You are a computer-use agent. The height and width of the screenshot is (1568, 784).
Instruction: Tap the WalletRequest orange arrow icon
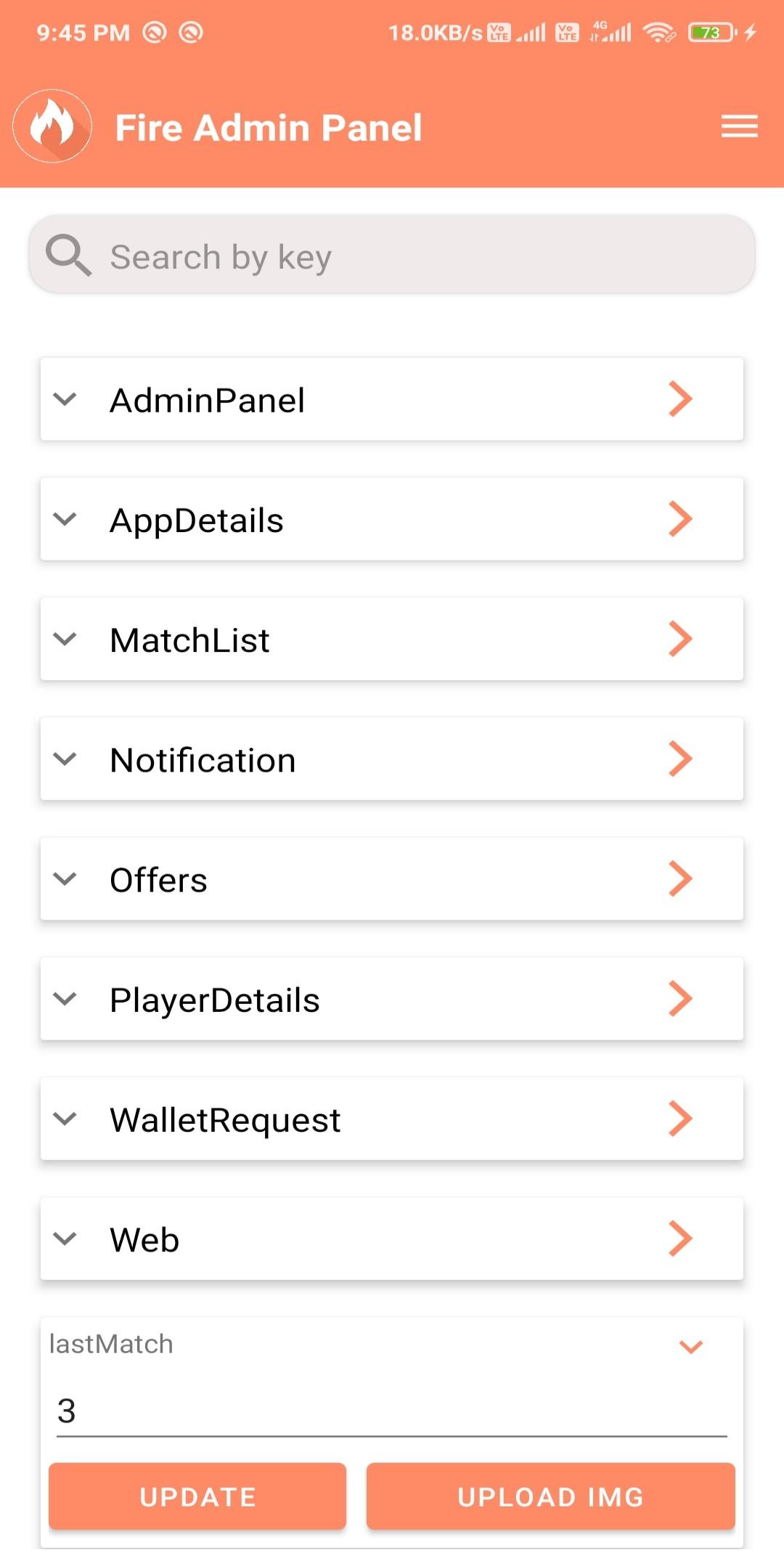click(680, 1119)
